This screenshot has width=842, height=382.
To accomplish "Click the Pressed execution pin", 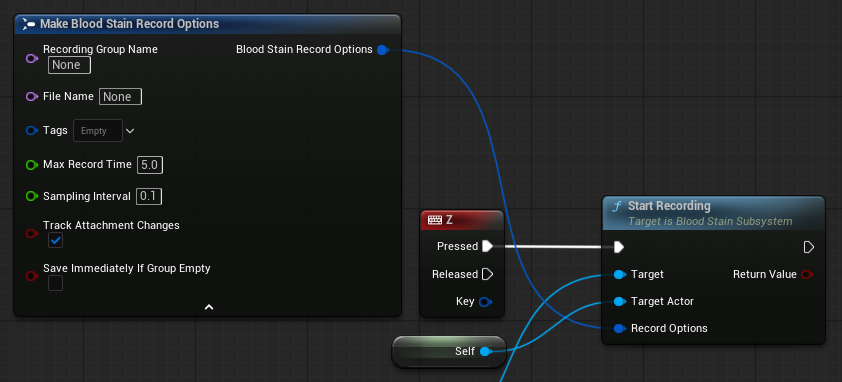I will 488,246.
